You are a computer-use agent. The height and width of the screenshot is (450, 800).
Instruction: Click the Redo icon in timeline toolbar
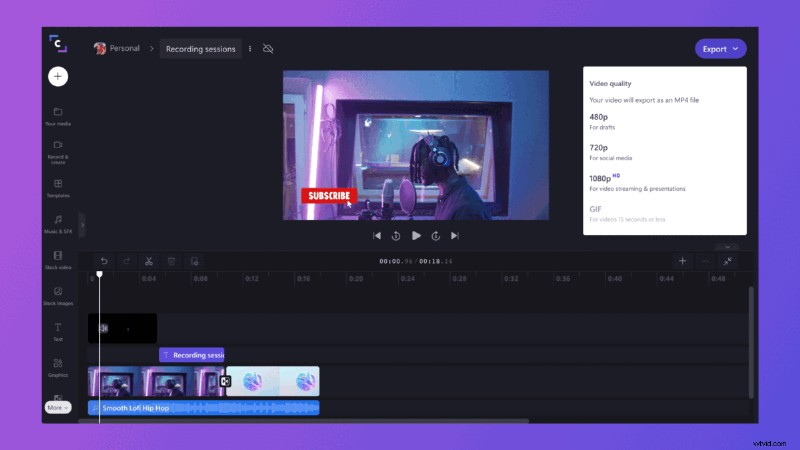pyautogui.click(x=127, y=261)
